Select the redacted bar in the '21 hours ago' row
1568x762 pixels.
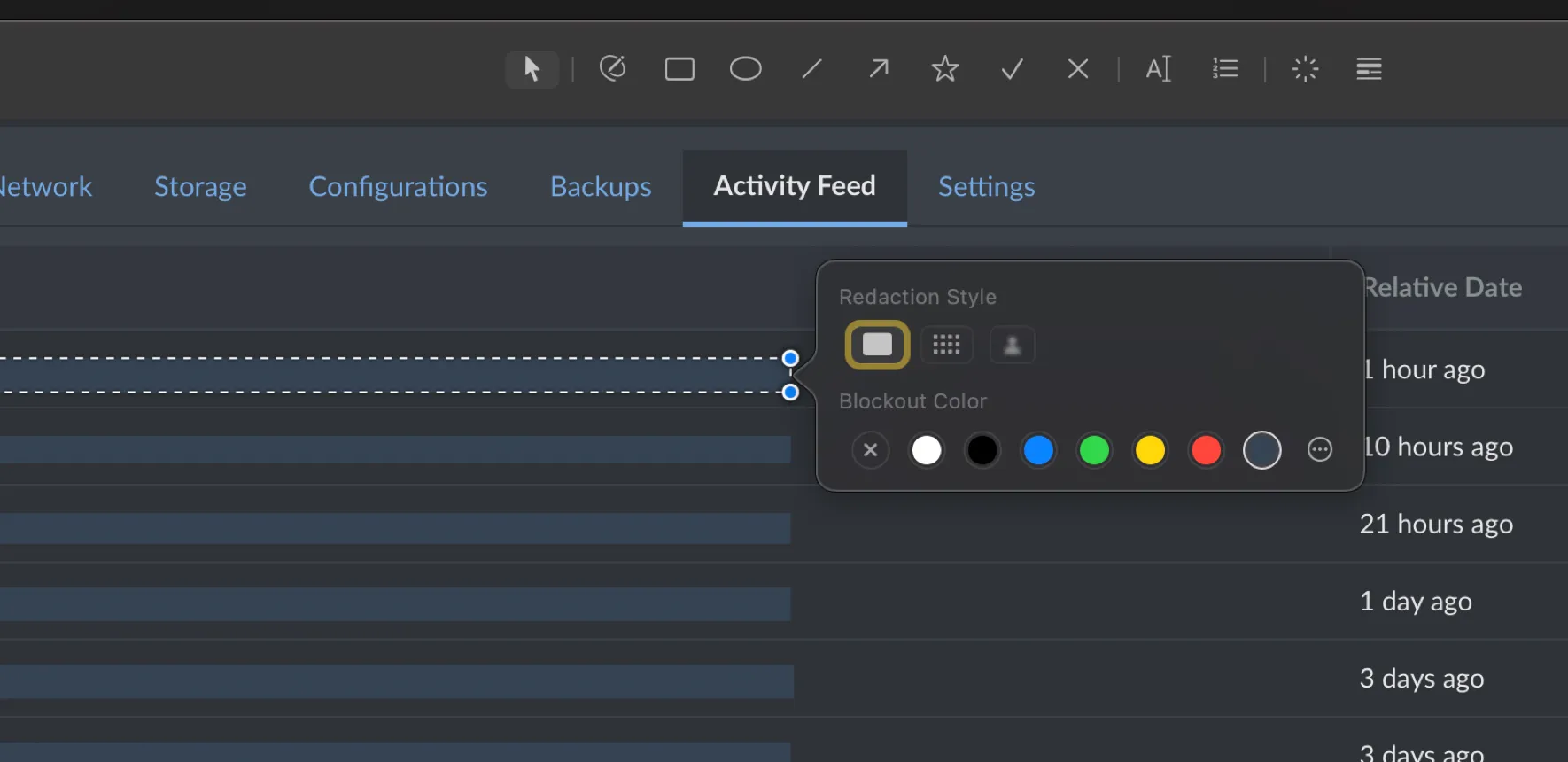pos(395,528)
